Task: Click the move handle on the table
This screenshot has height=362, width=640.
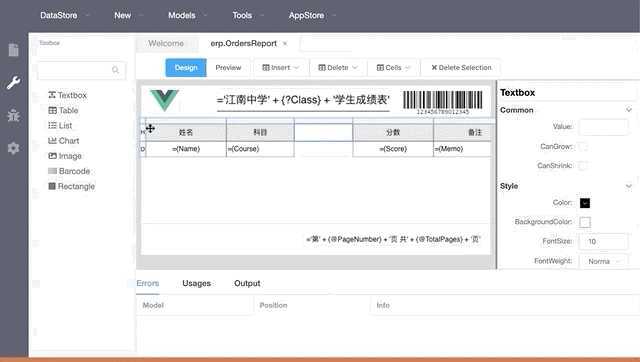Action: [150, 129]
